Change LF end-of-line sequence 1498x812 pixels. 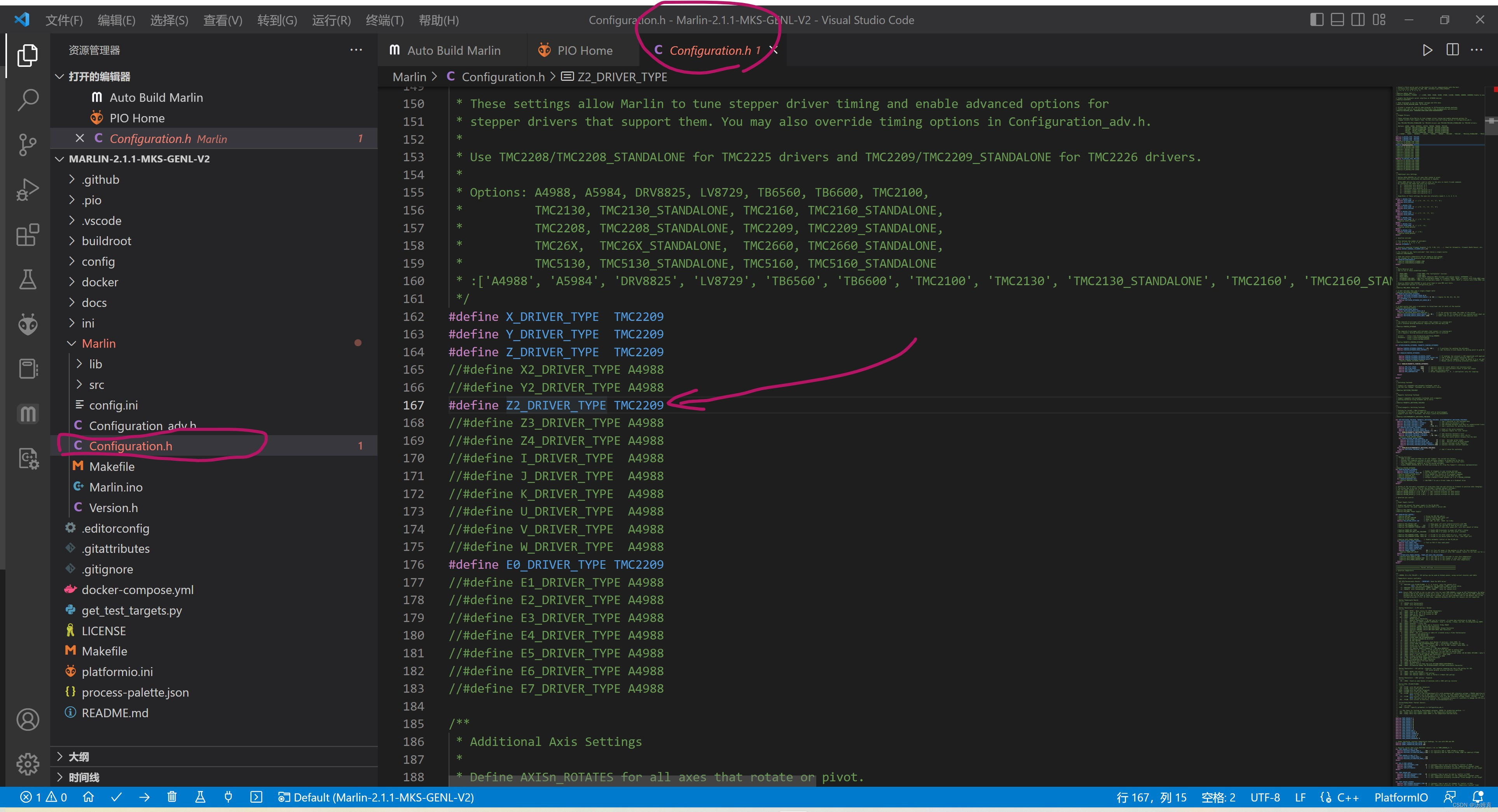[x=1300, y=797]
